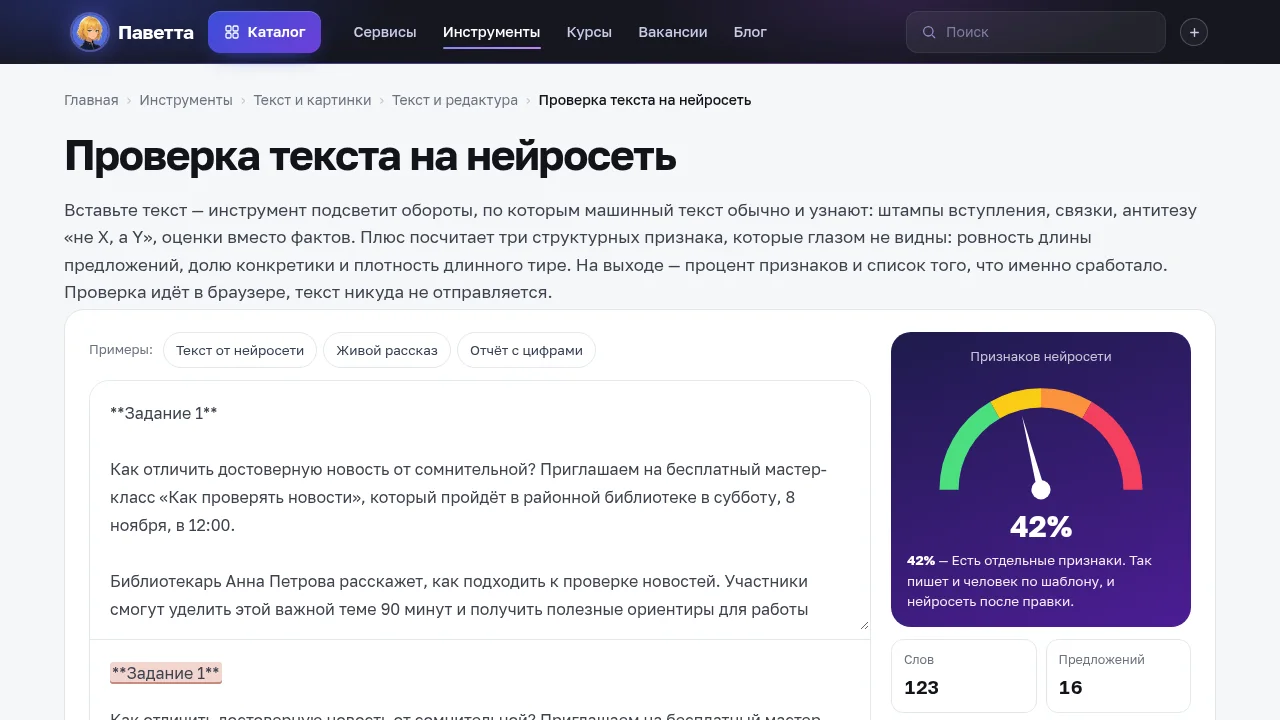Focus the Поиск search field
This screenshot has width=1280, height=720.
pyautogui.click(x=1036, y=32)
